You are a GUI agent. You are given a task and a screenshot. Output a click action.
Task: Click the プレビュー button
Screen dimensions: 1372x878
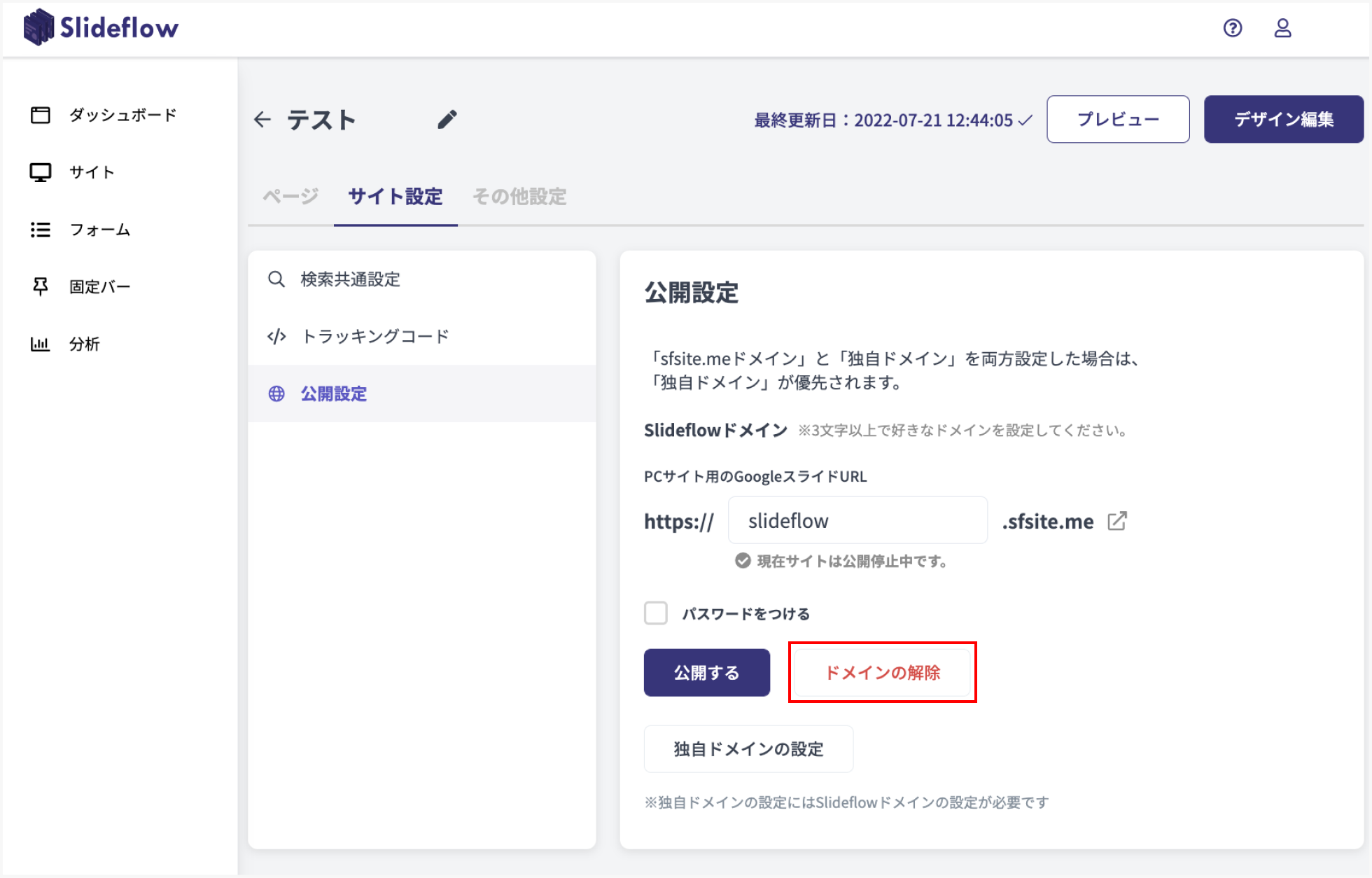[x=1118, y=119]
